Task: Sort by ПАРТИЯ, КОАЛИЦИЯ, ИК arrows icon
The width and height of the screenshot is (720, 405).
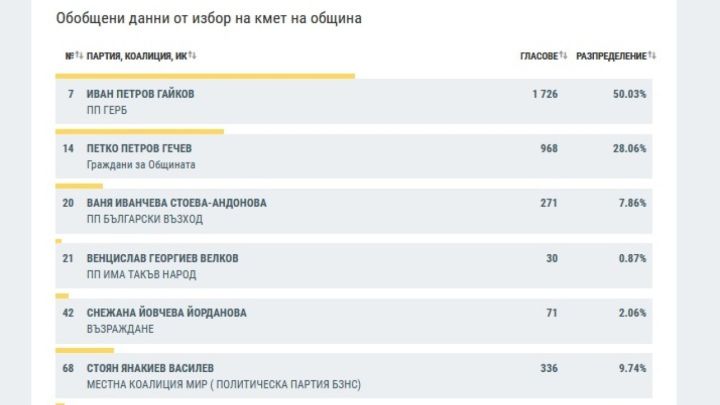Action: 192,56
